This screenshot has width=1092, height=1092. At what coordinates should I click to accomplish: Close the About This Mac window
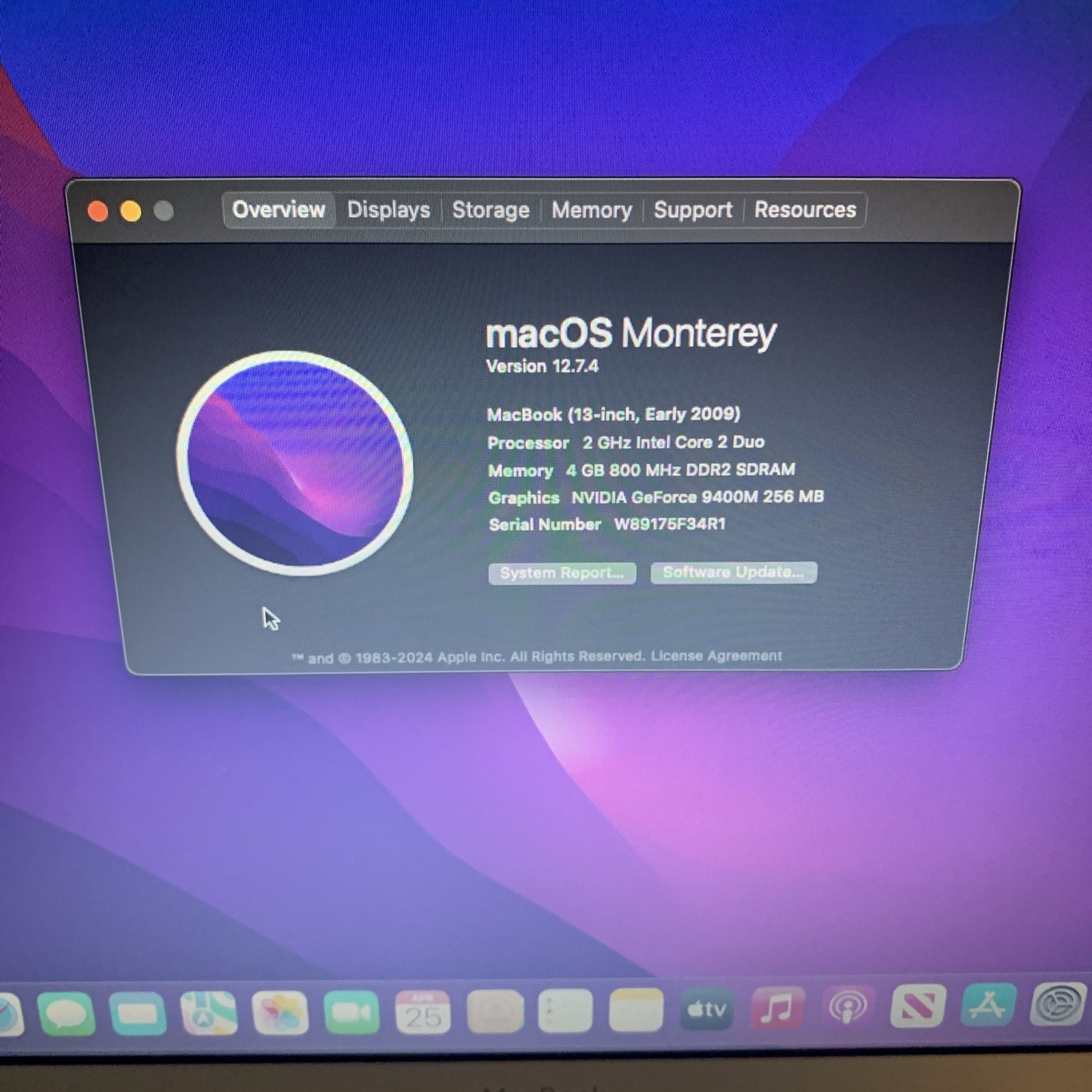98,212
